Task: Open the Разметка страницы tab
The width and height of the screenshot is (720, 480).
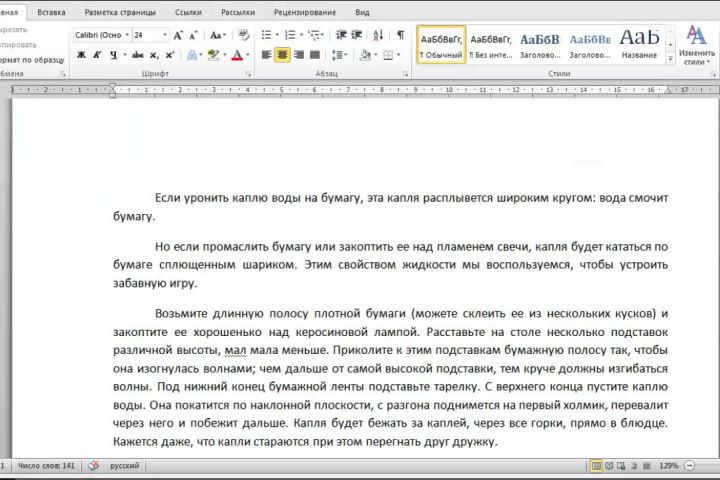Action: coord(120,12)
